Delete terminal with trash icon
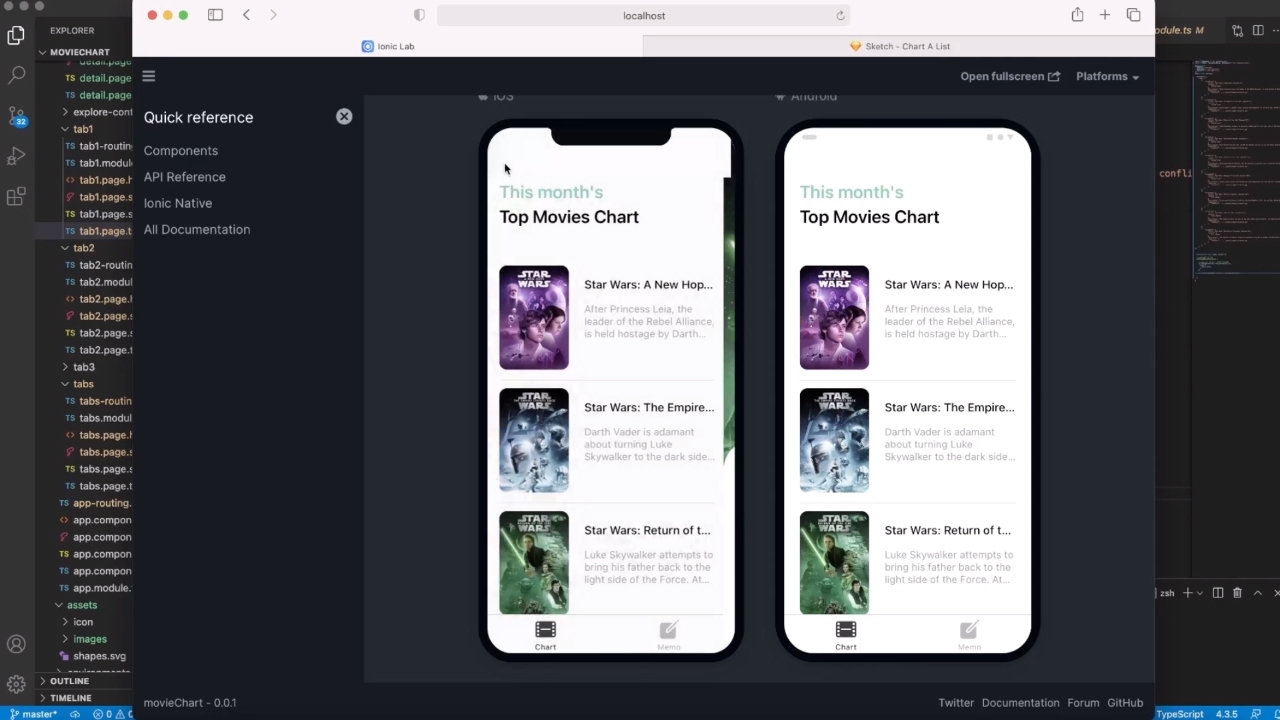The image size is (1280, 720). 1237,593
